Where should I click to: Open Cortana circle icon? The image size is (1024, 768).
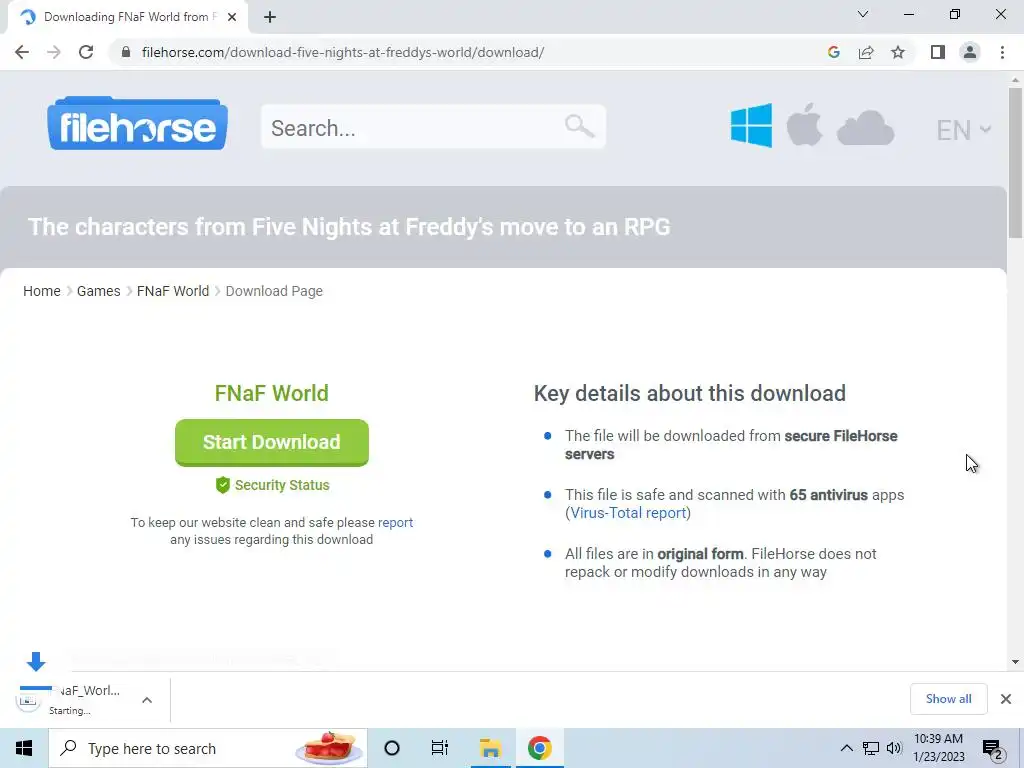(x=392, y=748)
